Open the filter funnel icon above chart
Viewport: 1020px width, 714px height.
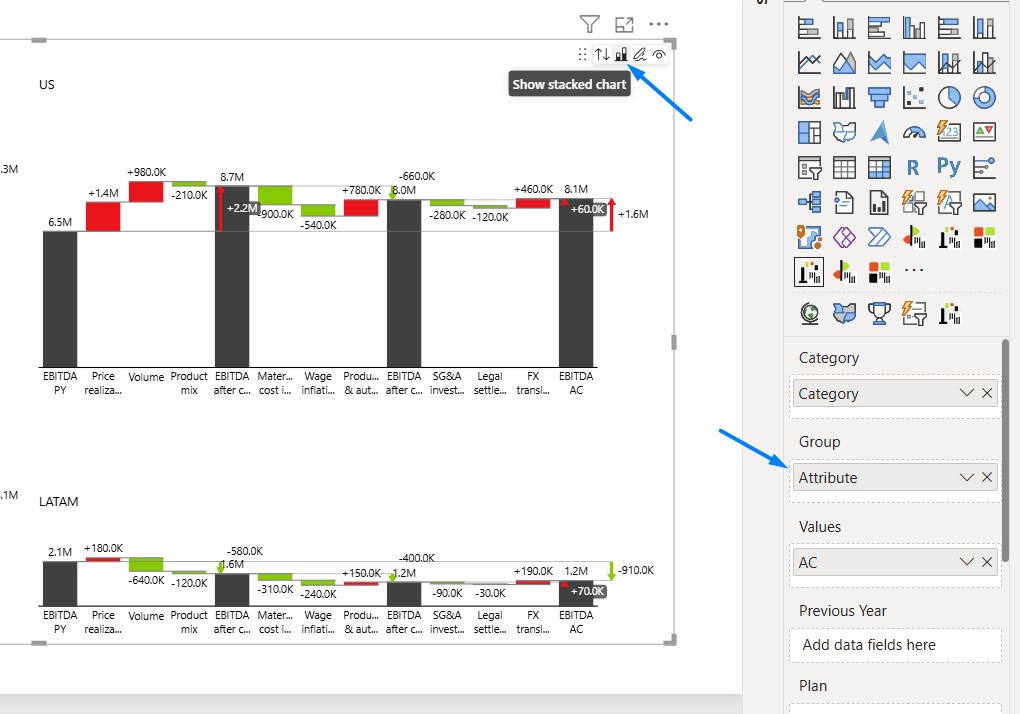tap(589, 24)
